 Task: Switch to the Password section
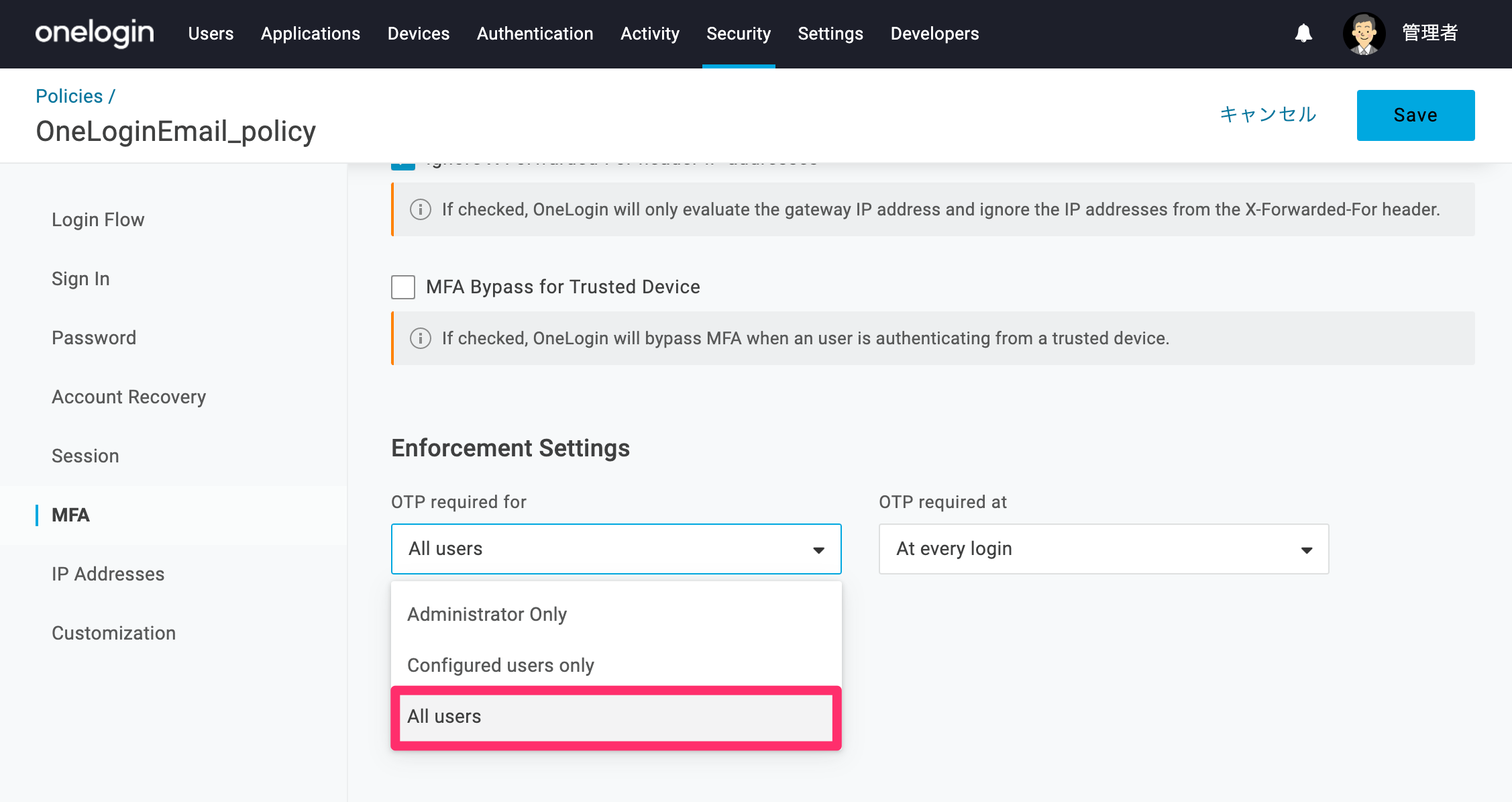pyautogui.click(x=94, y=338)
